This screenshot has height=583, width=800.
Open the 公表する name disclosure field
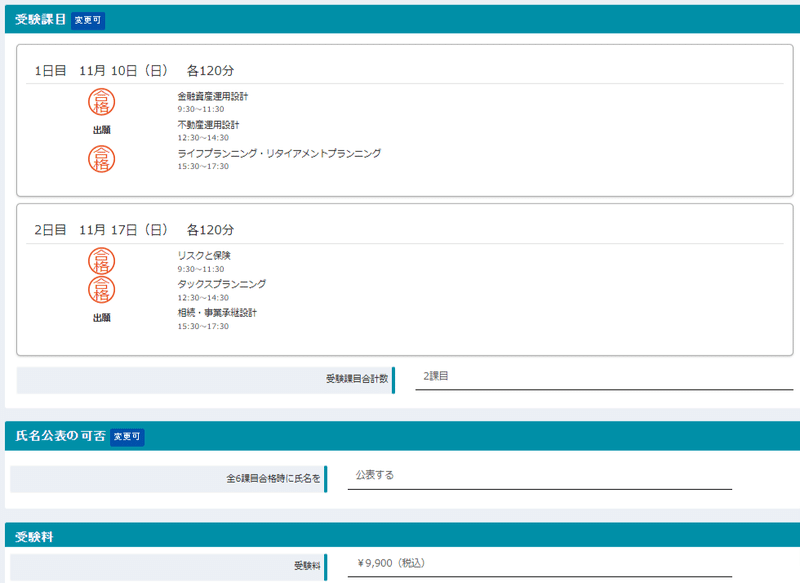pos(539,476)
